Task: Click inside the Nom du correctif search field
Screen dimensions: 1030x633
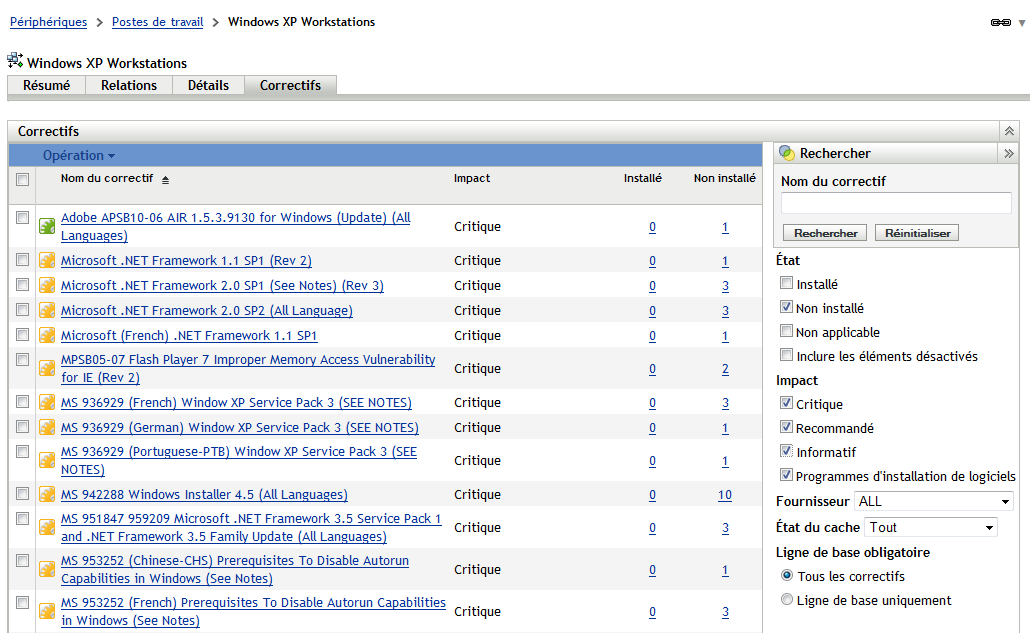Action: (895, 203)
